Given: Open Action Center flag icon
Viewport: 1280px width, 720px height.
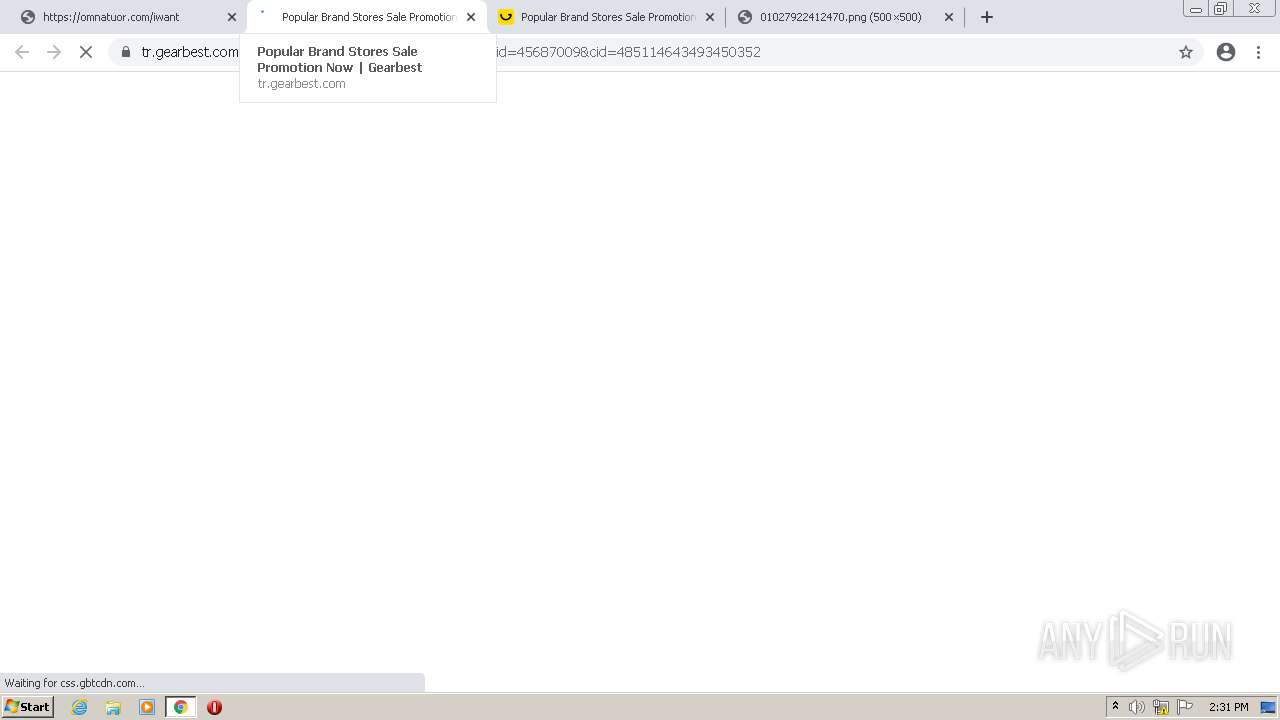Looking at the screenshot, I should pos(1185,707).
